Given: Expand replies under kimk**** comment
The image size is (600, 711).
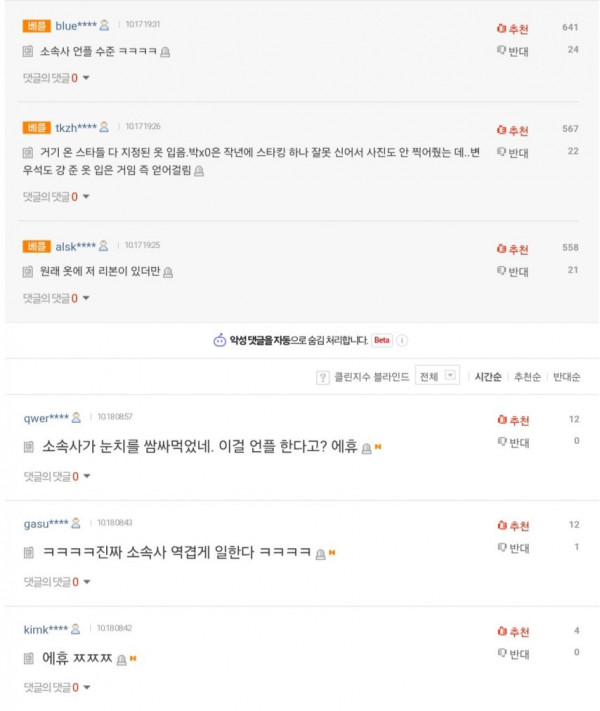Looking at the screenshot, I should coord(56,687).
